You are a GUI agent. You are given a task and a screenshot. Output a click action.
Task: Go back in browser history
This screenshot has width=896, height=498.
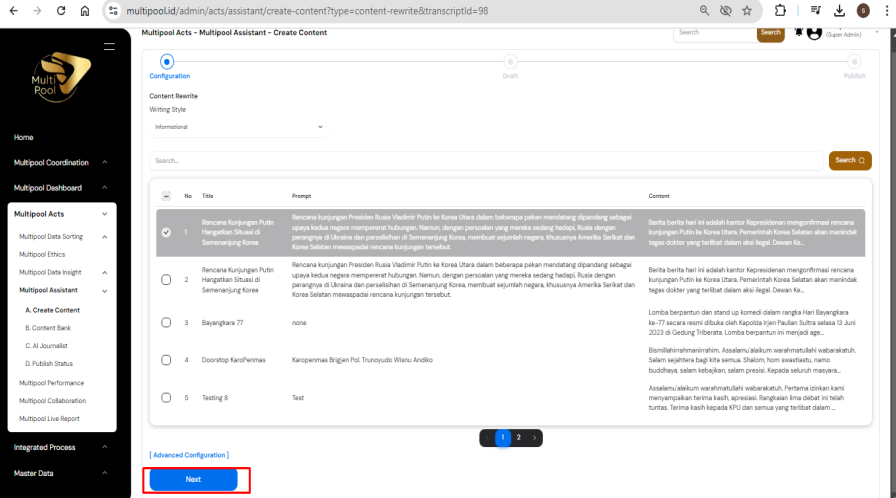click(14, 11)
